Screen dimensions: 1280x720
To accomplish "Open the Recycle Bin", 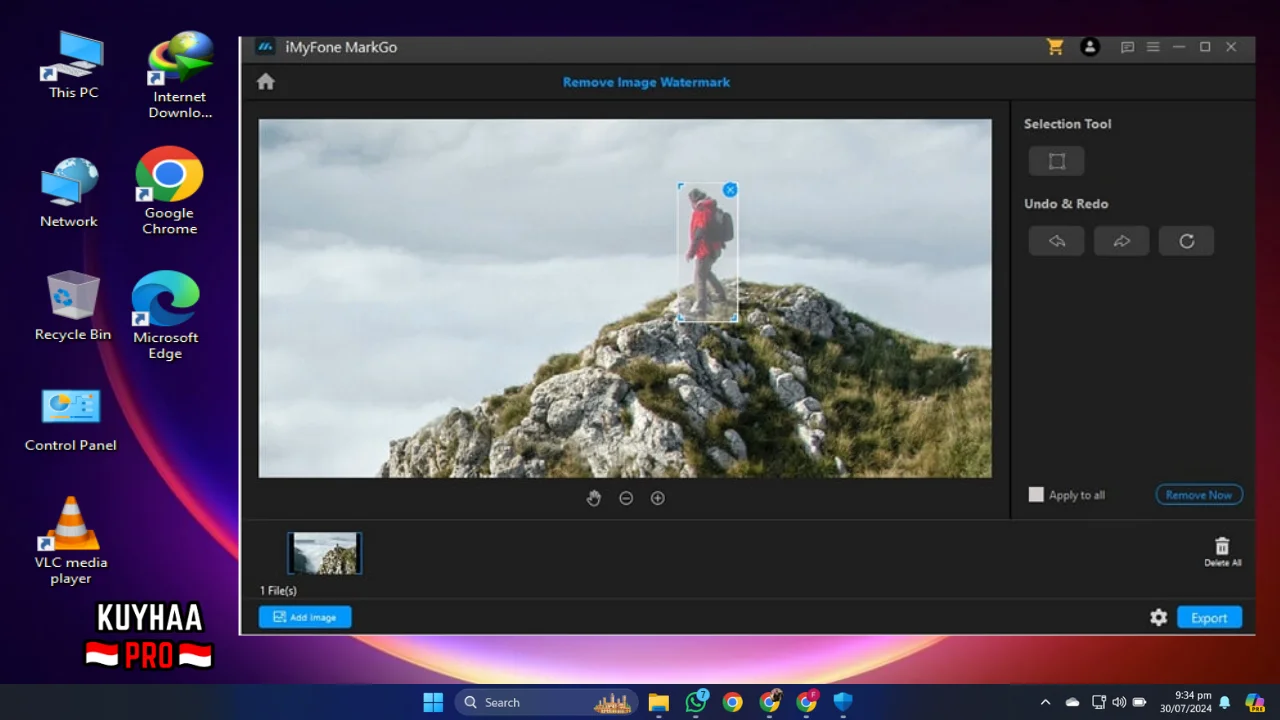I will tap(73, 306).
